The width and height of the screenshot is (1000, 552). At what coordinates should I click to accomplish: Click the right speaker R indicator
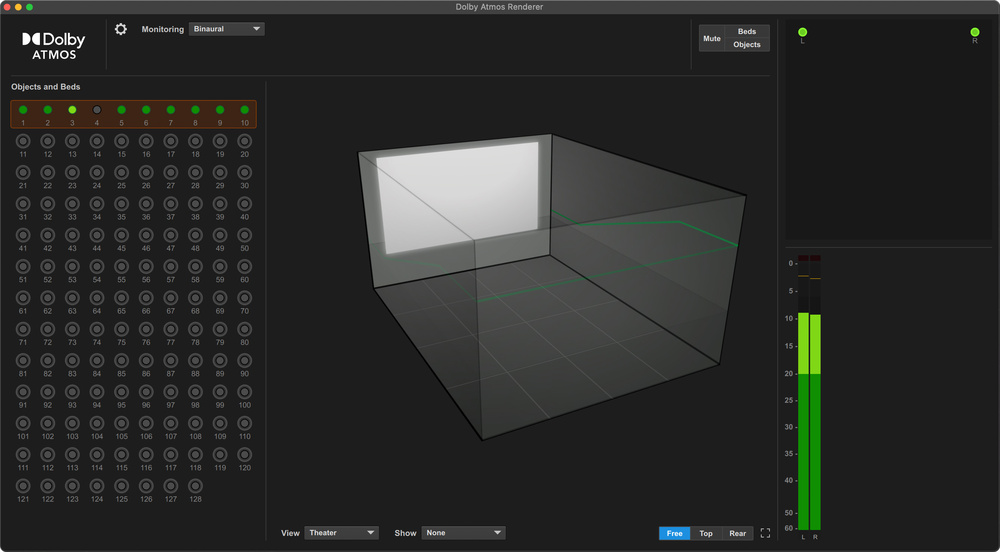tap(974, 33)
